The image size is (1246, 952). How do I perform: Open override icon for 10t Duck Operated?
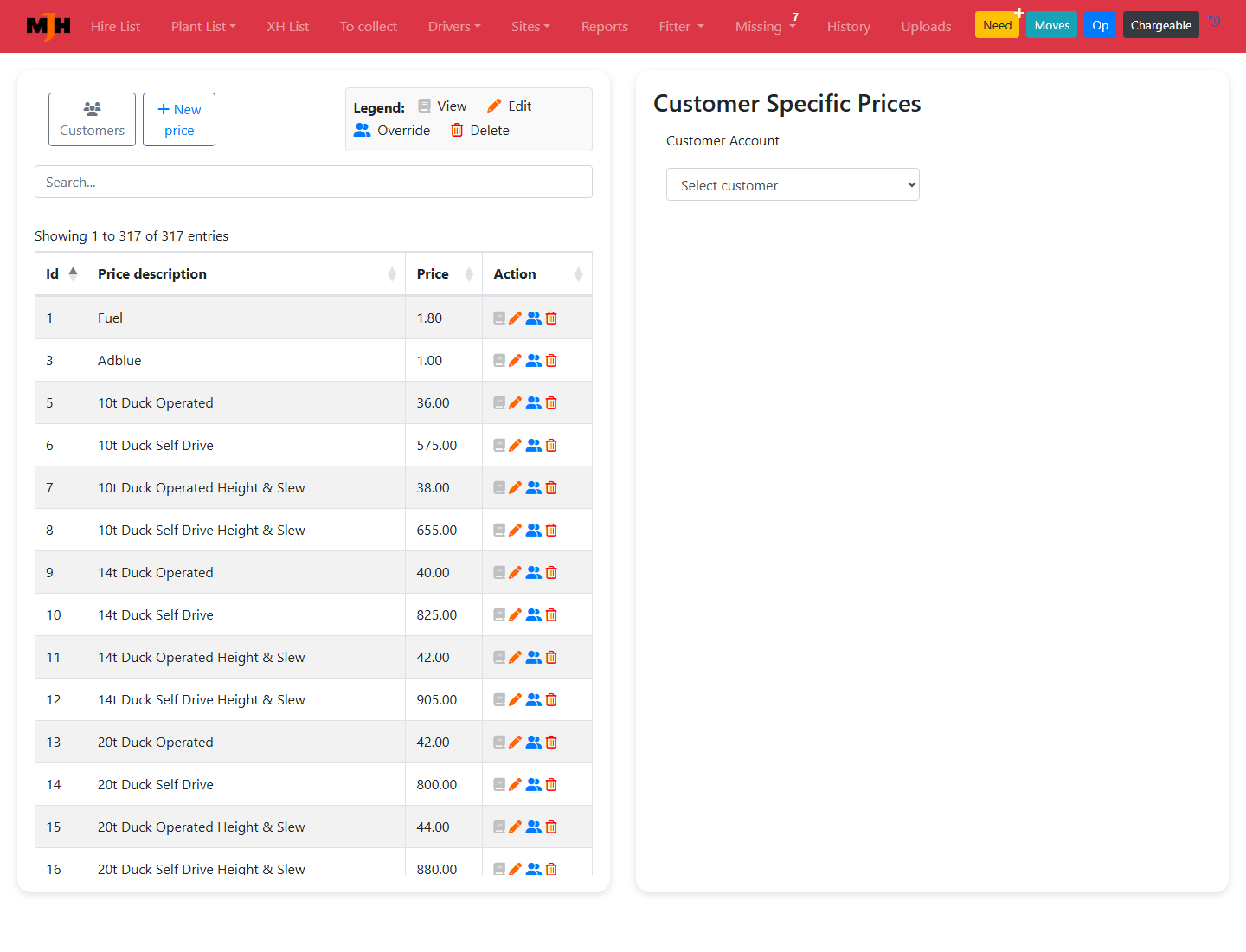534,402
